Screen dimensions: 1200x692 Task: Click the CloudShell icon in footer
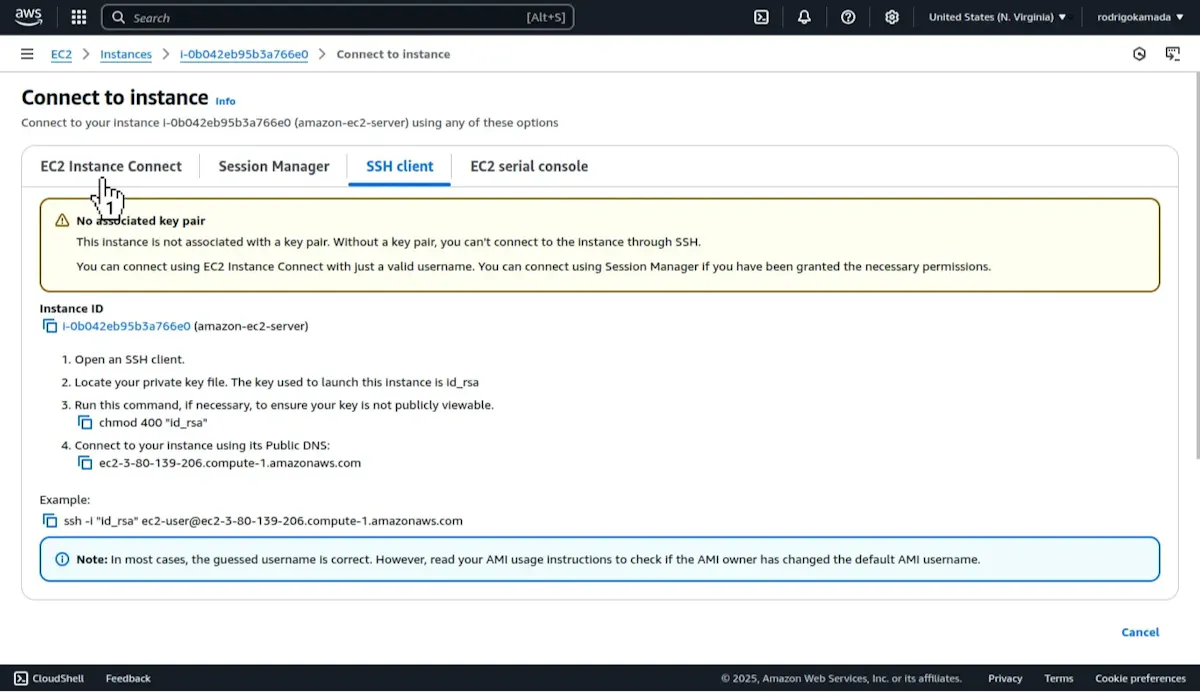coord(21,678)
